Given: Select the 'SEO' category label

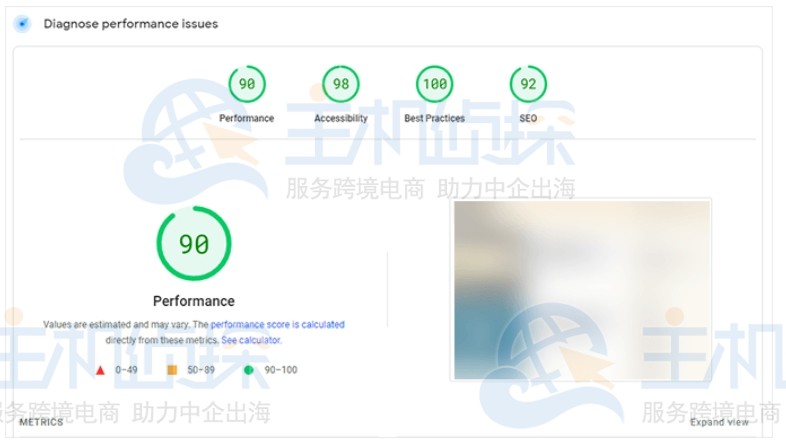Looking at the screenshot, I should 528,118.
